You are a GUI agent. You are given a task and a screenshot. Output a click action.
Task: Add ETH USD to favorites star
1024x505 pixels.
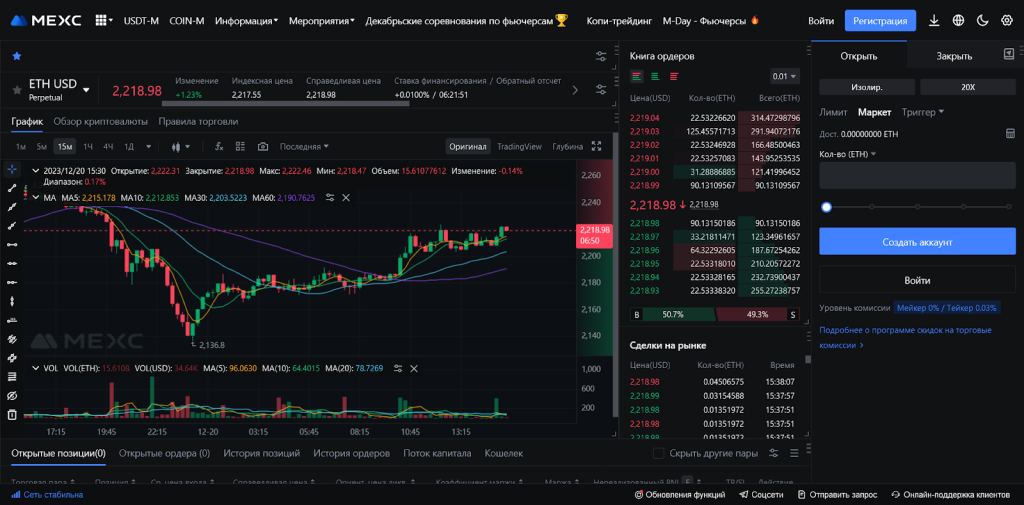point(17,90)
